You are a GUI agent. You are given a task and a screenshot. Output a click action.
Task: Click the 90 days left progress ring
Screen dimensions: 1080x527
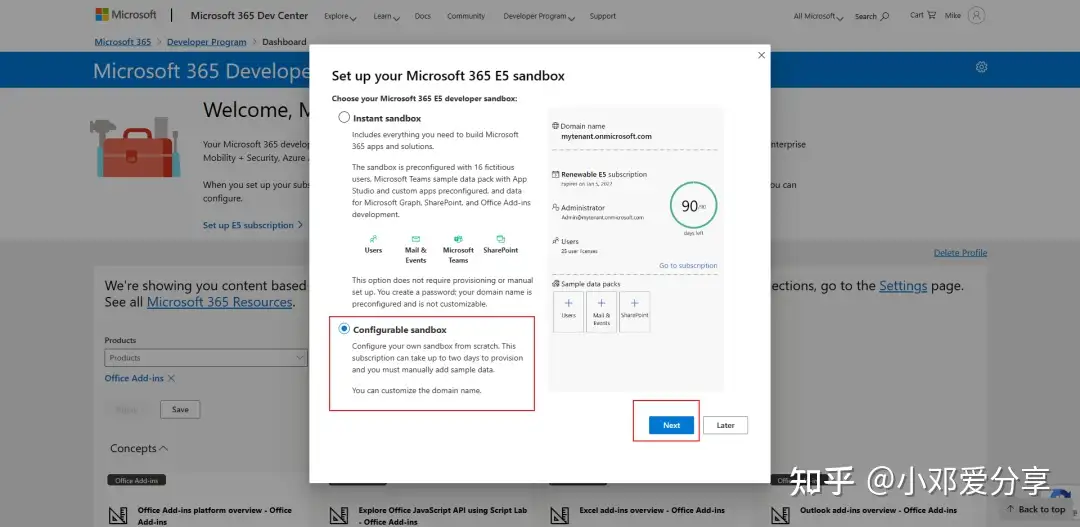(693, 205)
